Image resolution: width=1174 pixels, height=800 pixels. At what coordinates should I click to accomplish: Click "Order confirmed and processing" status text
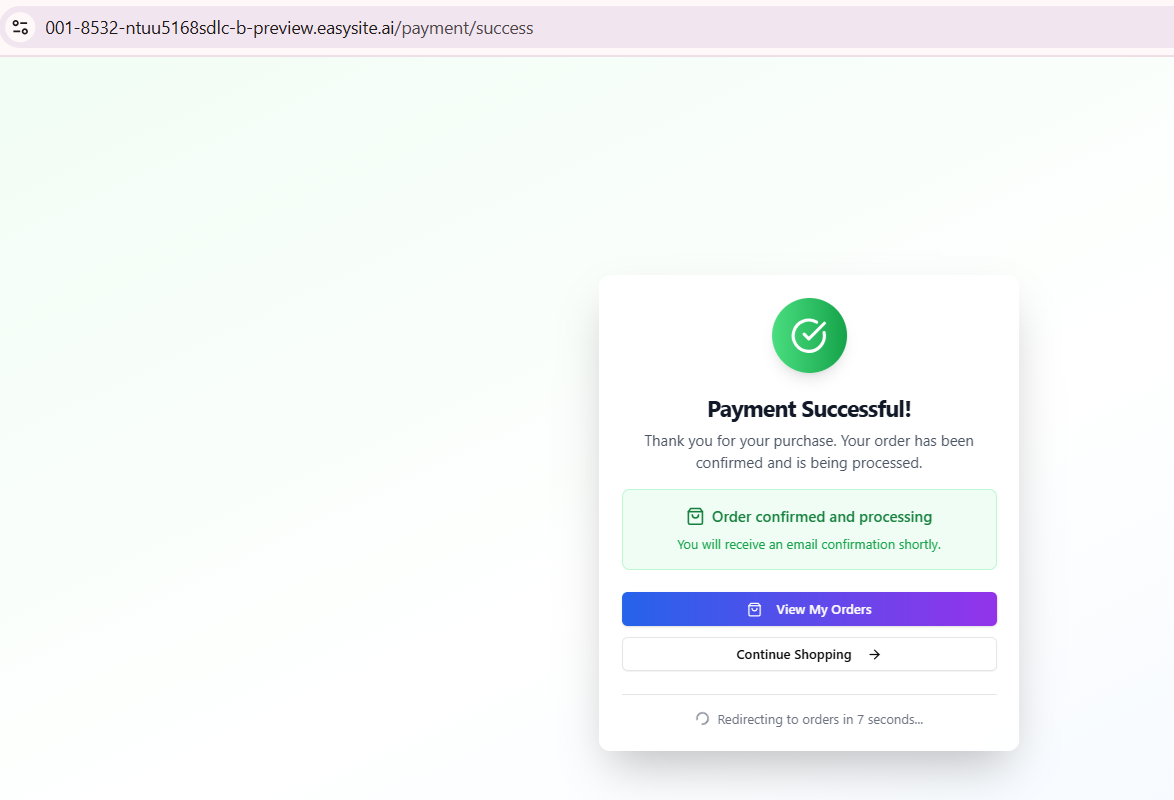[821, 517]
